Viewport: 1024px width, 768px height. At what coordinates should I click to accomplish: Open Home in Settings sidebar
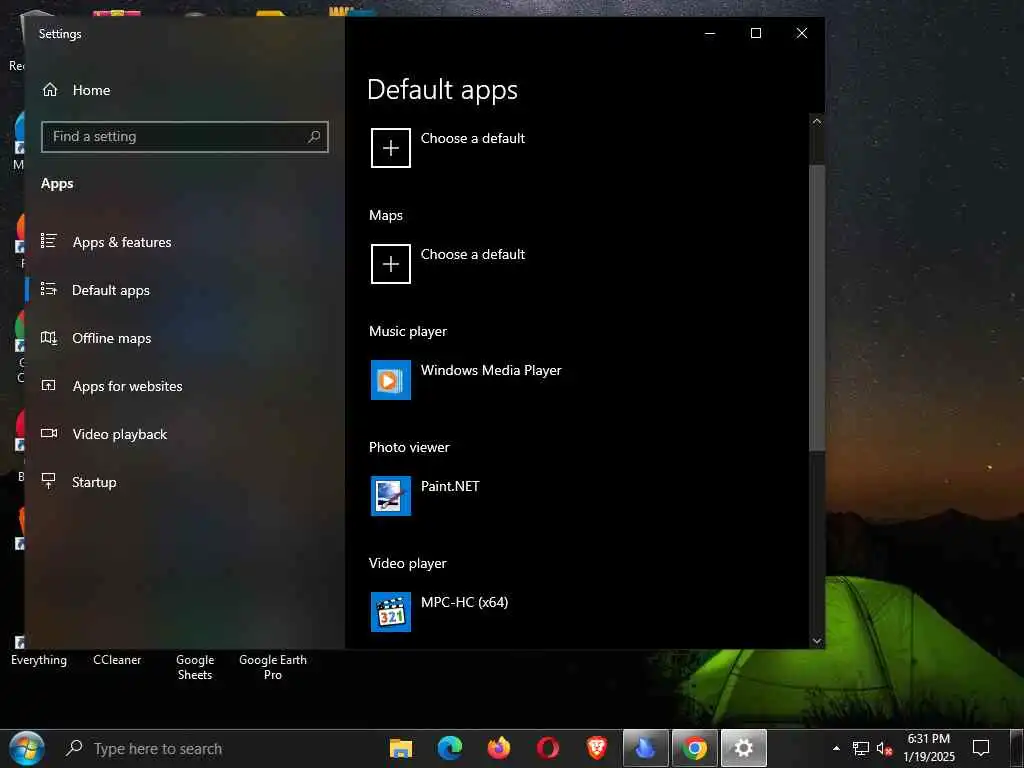tap(91, 90)
